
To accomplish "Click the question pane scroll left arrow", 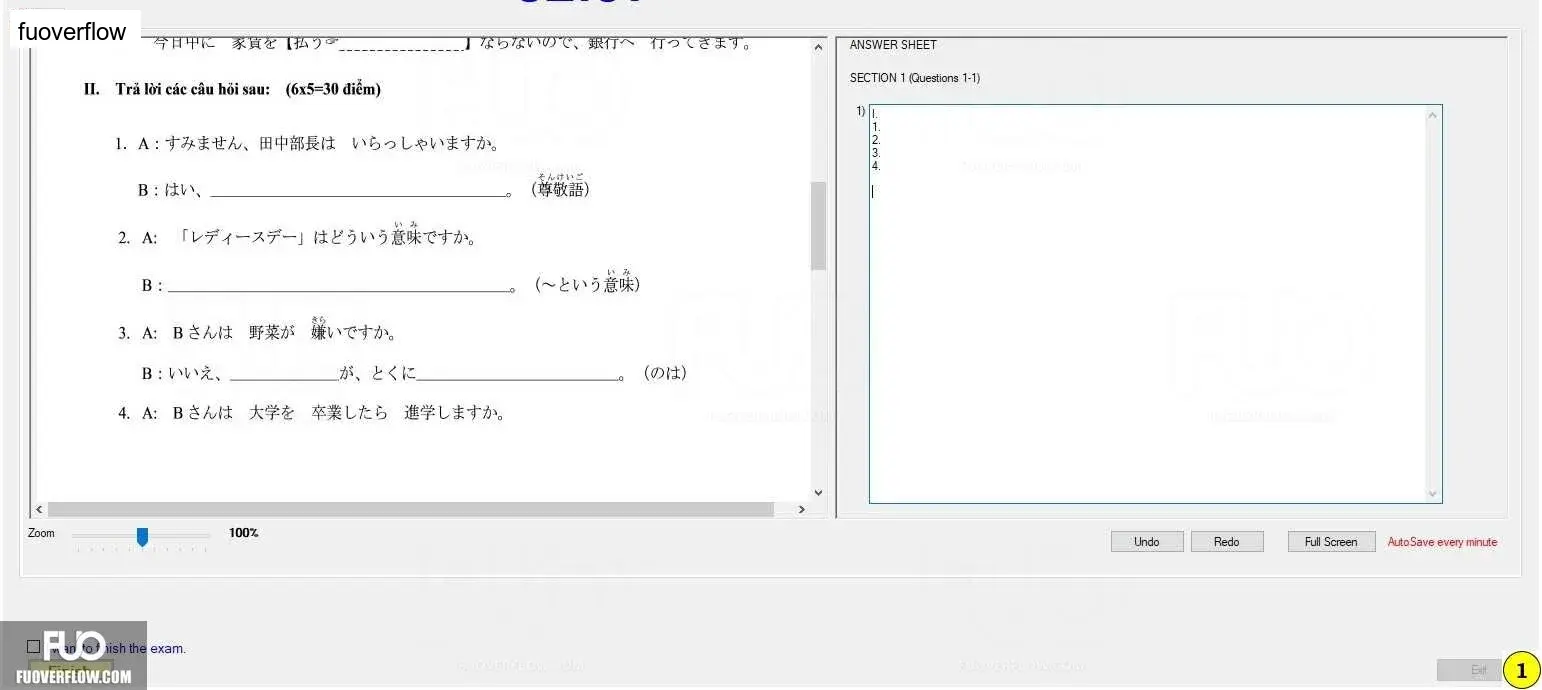I will [40, 510].
